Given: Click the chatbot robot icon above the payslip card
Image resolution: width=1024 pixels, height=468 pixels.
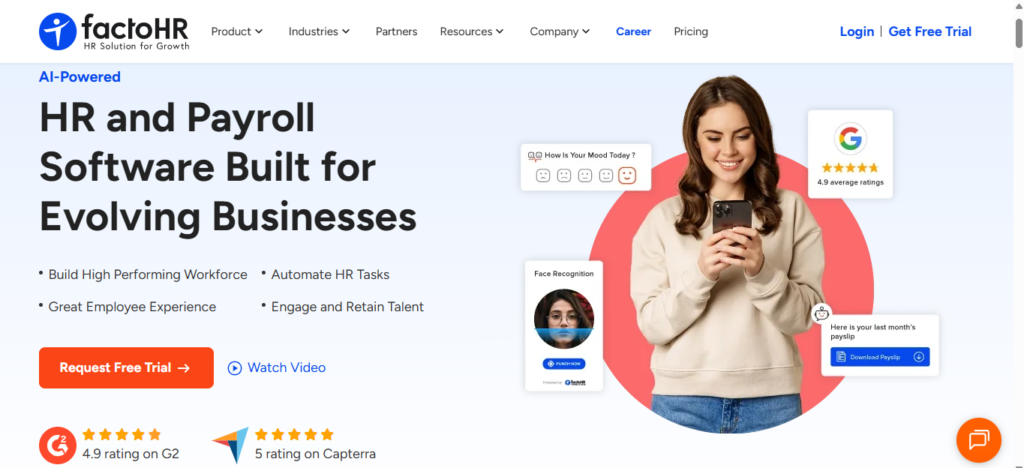Looking at the screenshot, I should (822, 312).
